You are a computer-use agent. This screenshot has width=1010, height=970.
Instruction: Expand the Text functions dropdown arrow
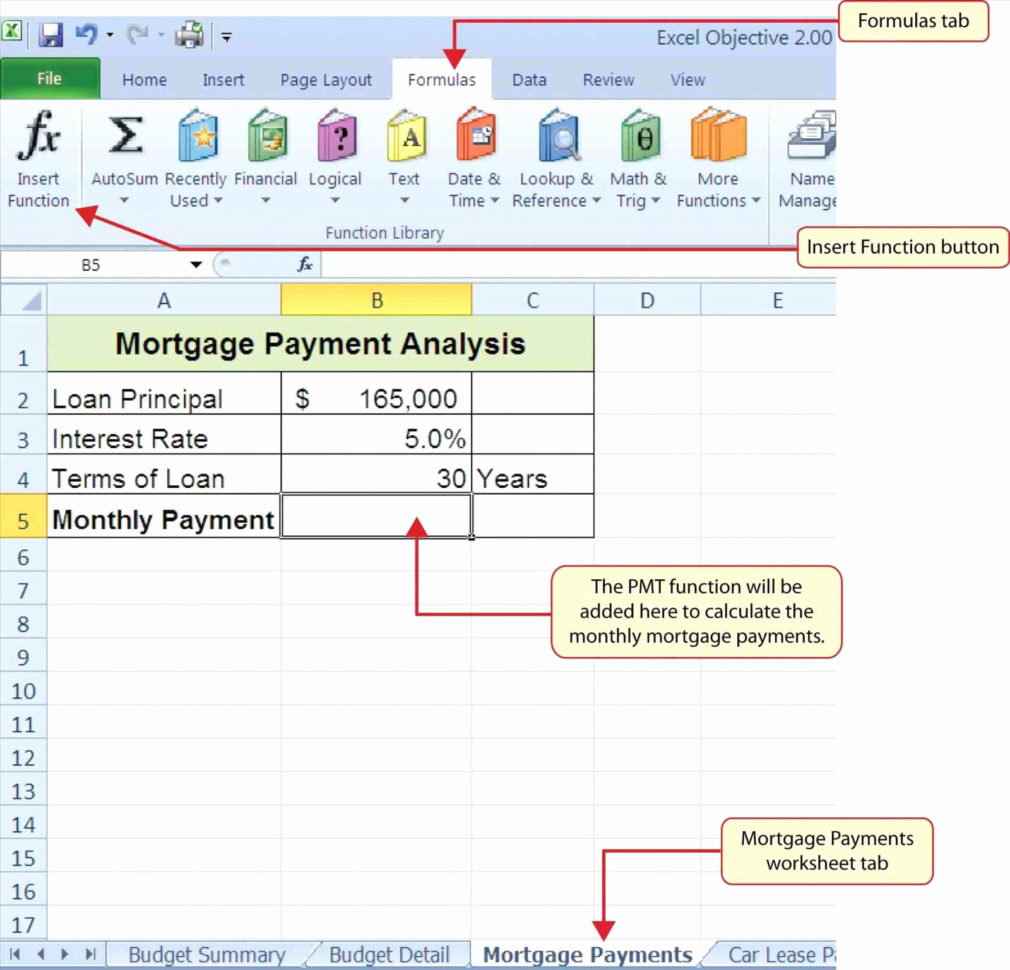(x=405, y=200)
